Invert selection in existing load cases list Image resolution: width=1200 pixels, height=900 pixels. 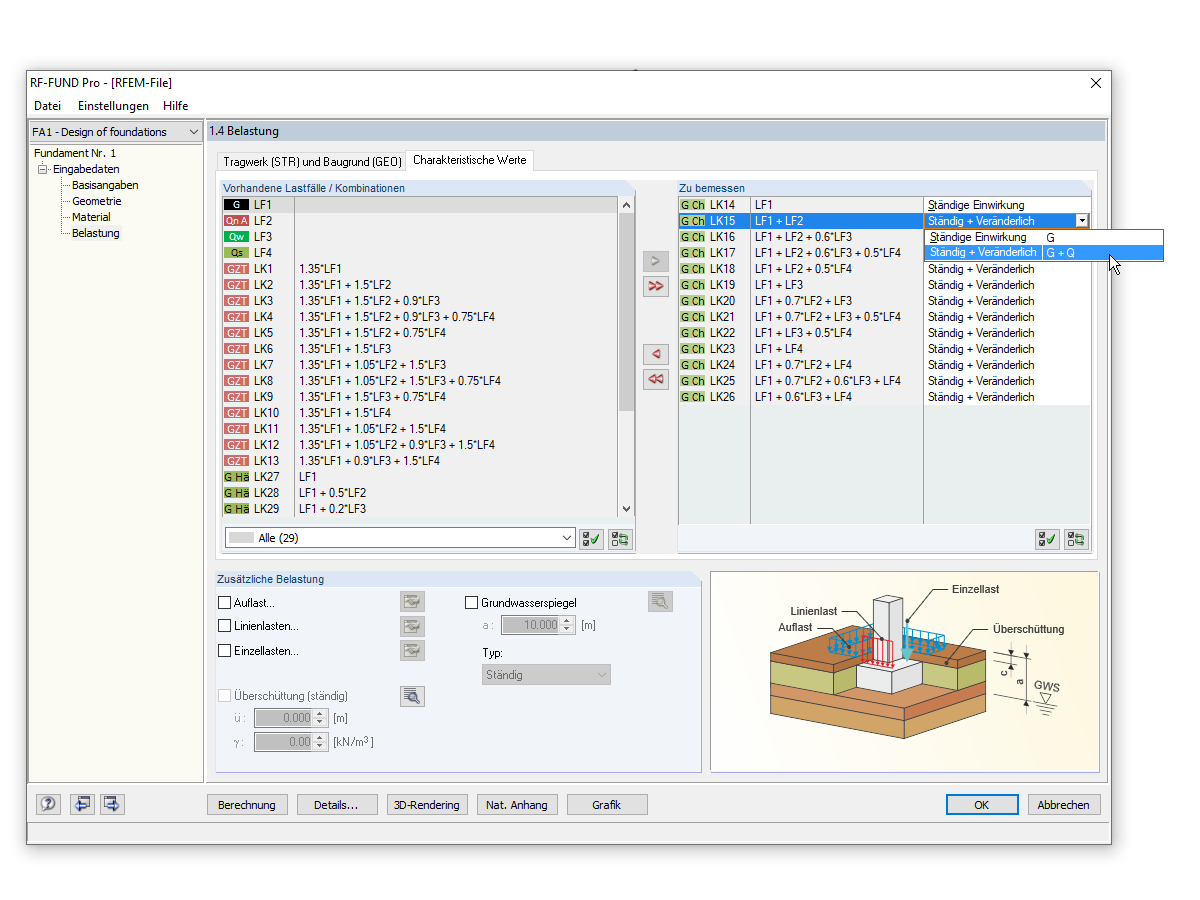pos(620,539)
